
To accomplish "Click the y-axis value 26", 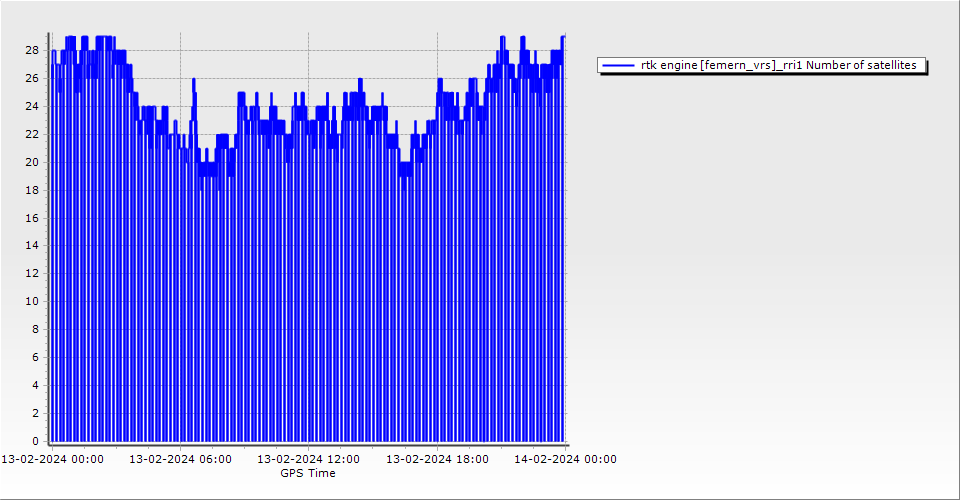I will pos(32,78).
